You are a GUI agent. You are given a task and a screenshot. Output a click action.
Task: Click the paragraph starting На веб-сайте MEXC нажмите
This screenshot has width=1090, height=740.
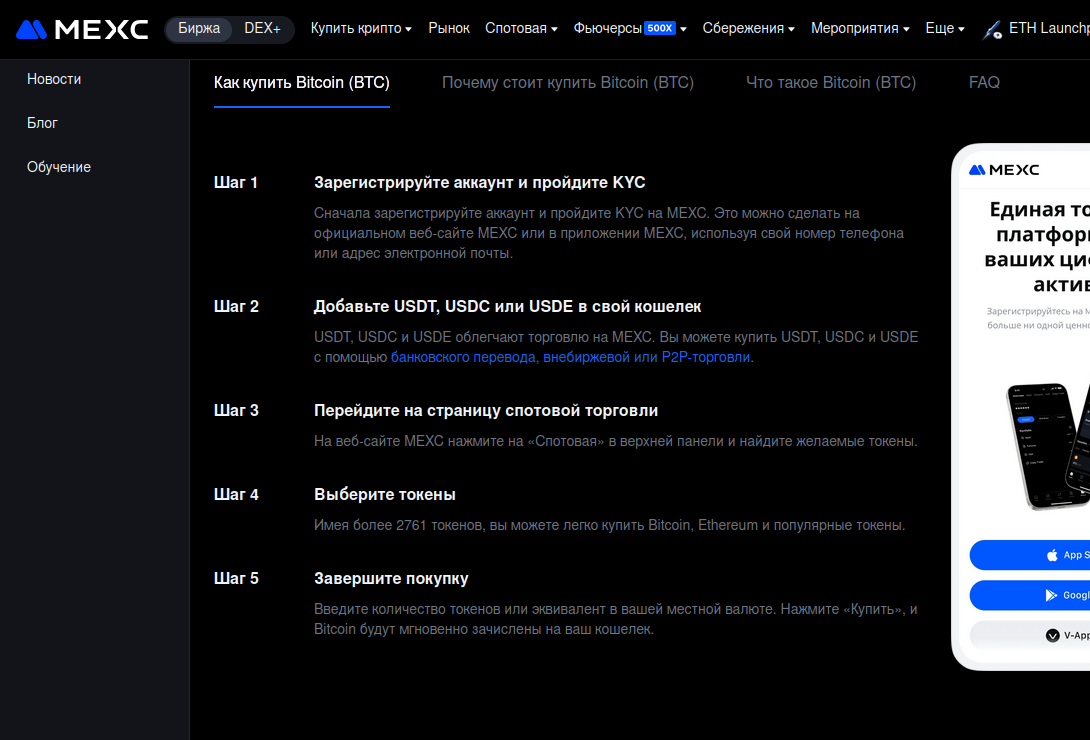pos(616,441)
